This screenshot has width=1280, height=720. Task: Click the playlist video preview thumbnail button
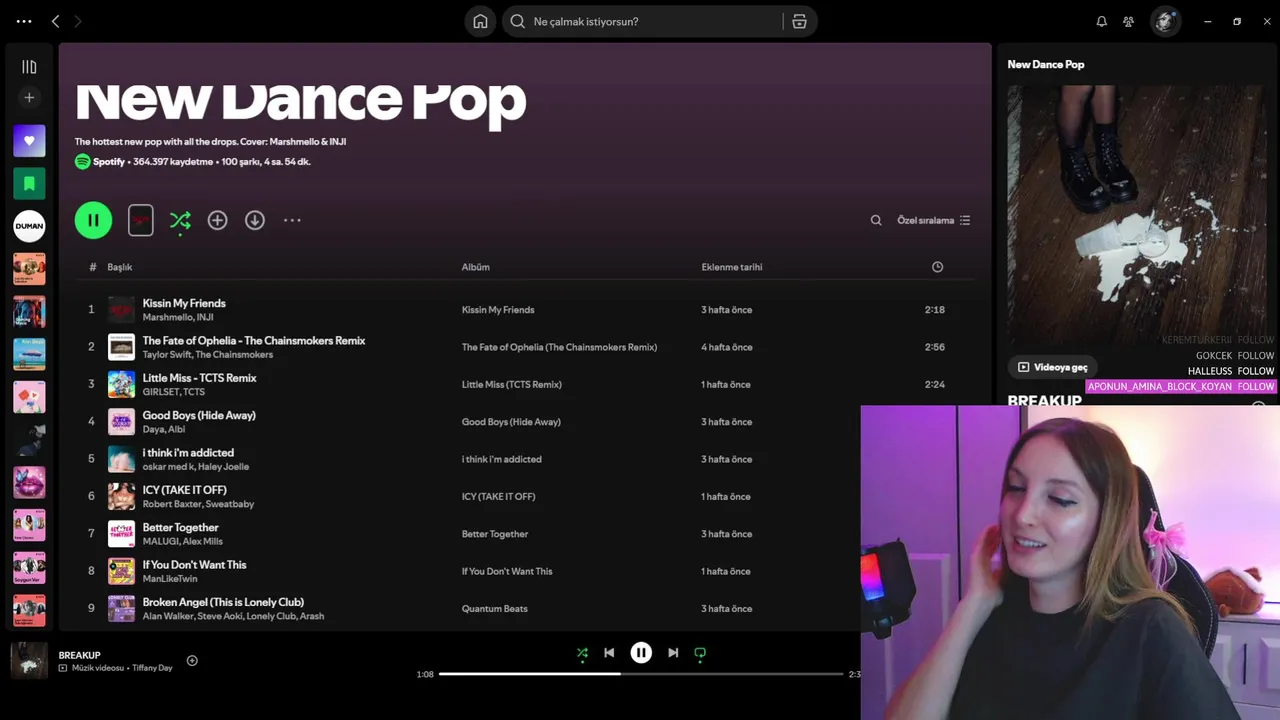coord(140,220)
